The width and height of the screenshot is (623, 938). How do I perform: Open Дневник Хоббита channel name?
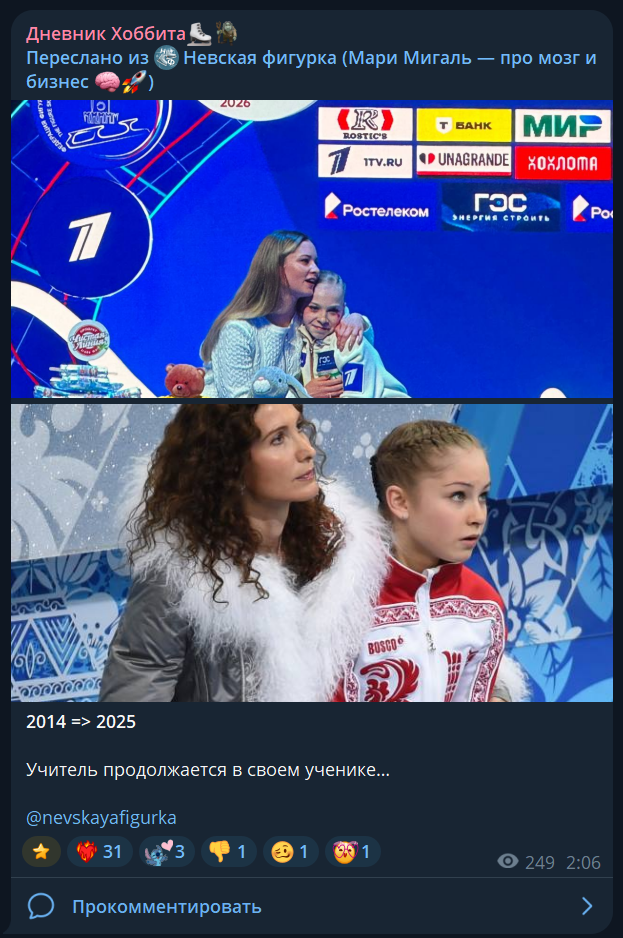pos(106,34)
